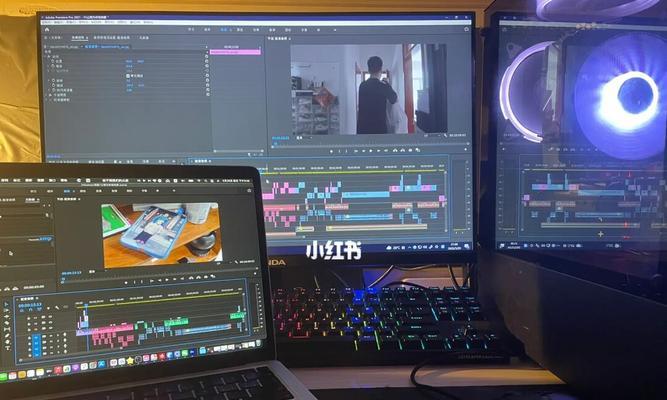Viewport: 667px width, 400px height.
Task: Click the main Program Monitor scrub bar playhead
Action: pyautogui.click(x=275, y=145)
